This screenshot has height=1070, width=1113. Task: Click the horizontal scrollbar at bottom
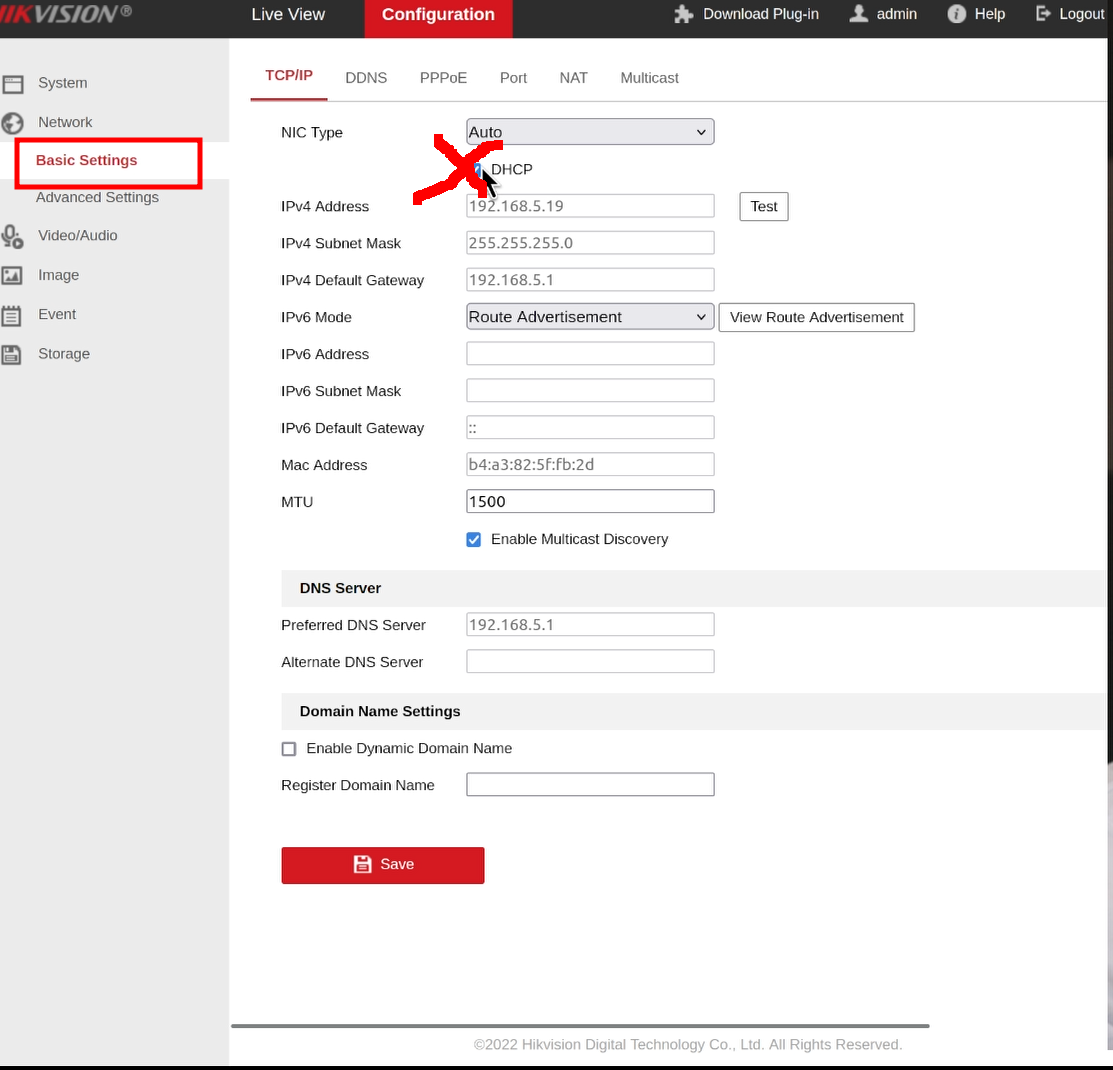(x=580, y=1026)
